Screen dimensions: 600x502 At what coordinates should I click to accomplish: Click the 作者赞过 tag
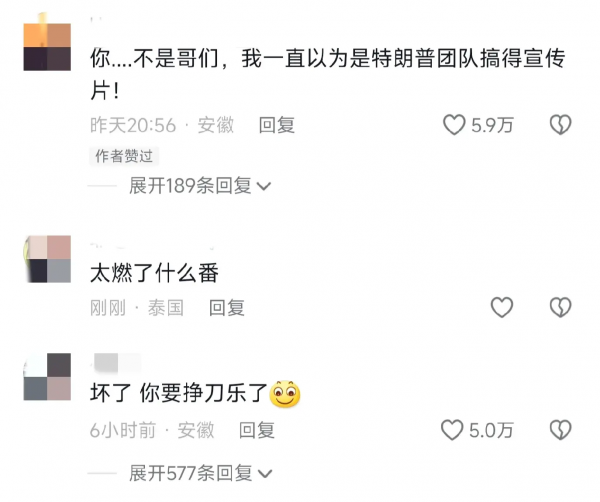coord(124,156)
